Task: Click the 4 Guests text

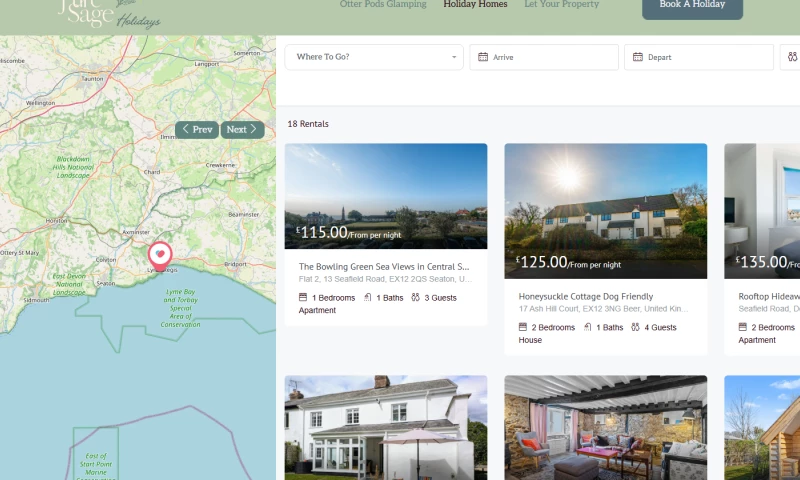Action: tap(660, 327)
